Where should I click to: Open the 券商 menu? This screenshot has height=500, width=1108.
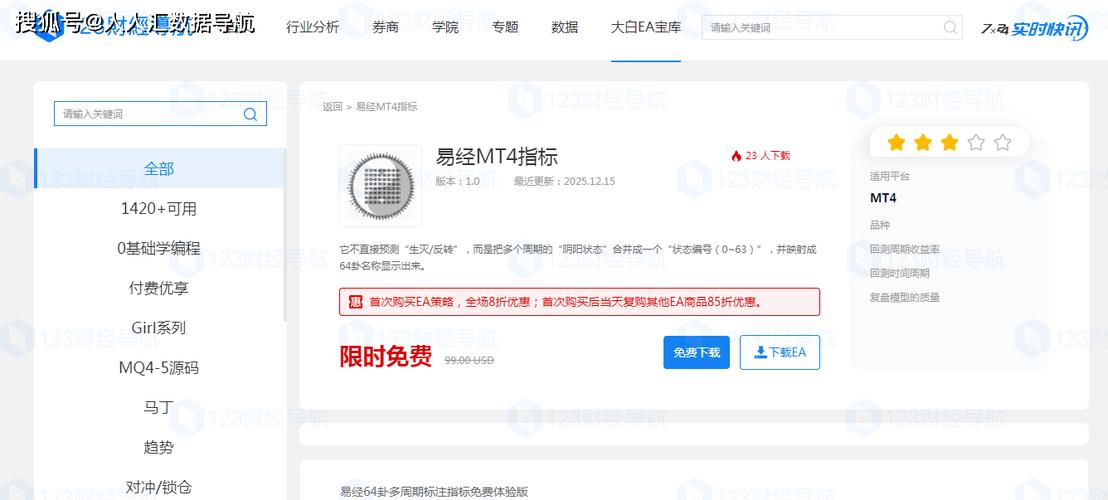[385, 28]
